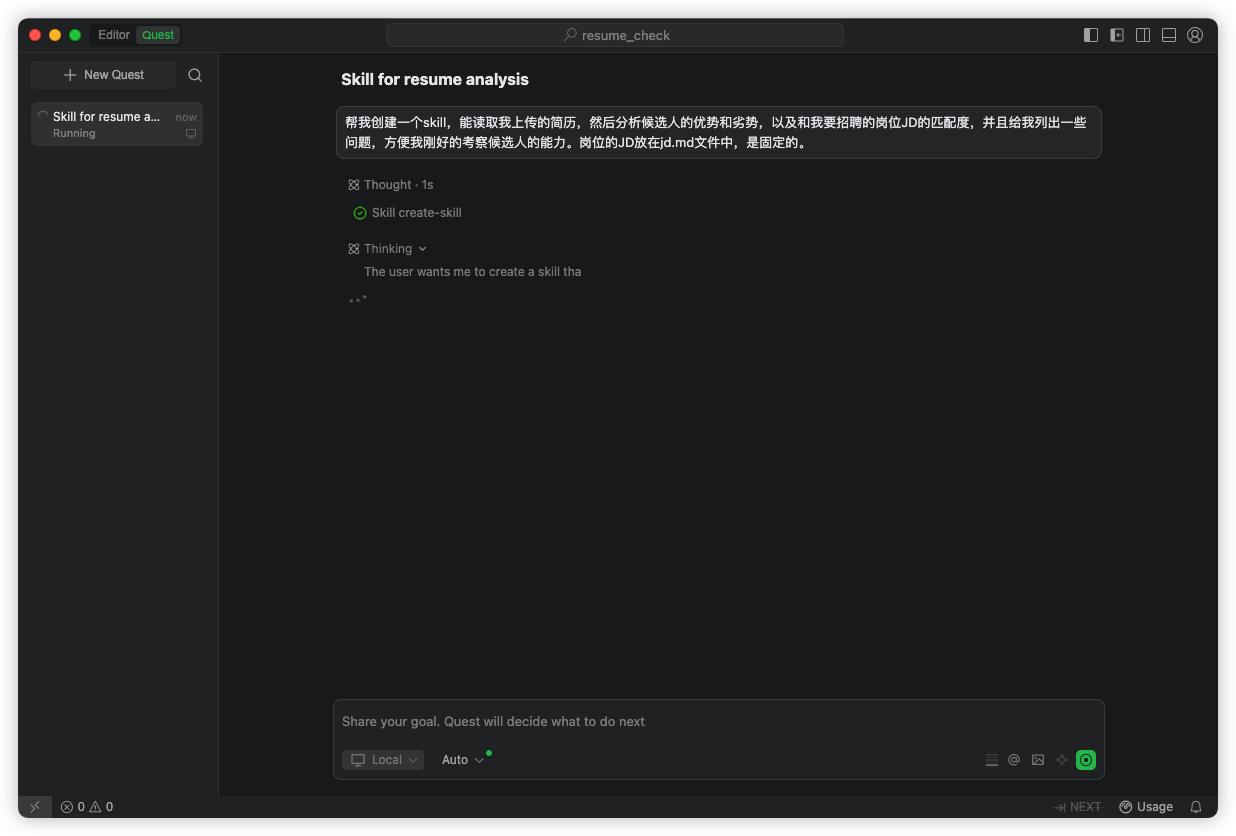This screenshot has height=836, width=1236.
Task: Toggle the bottom panel layout
Action: 1169,35
